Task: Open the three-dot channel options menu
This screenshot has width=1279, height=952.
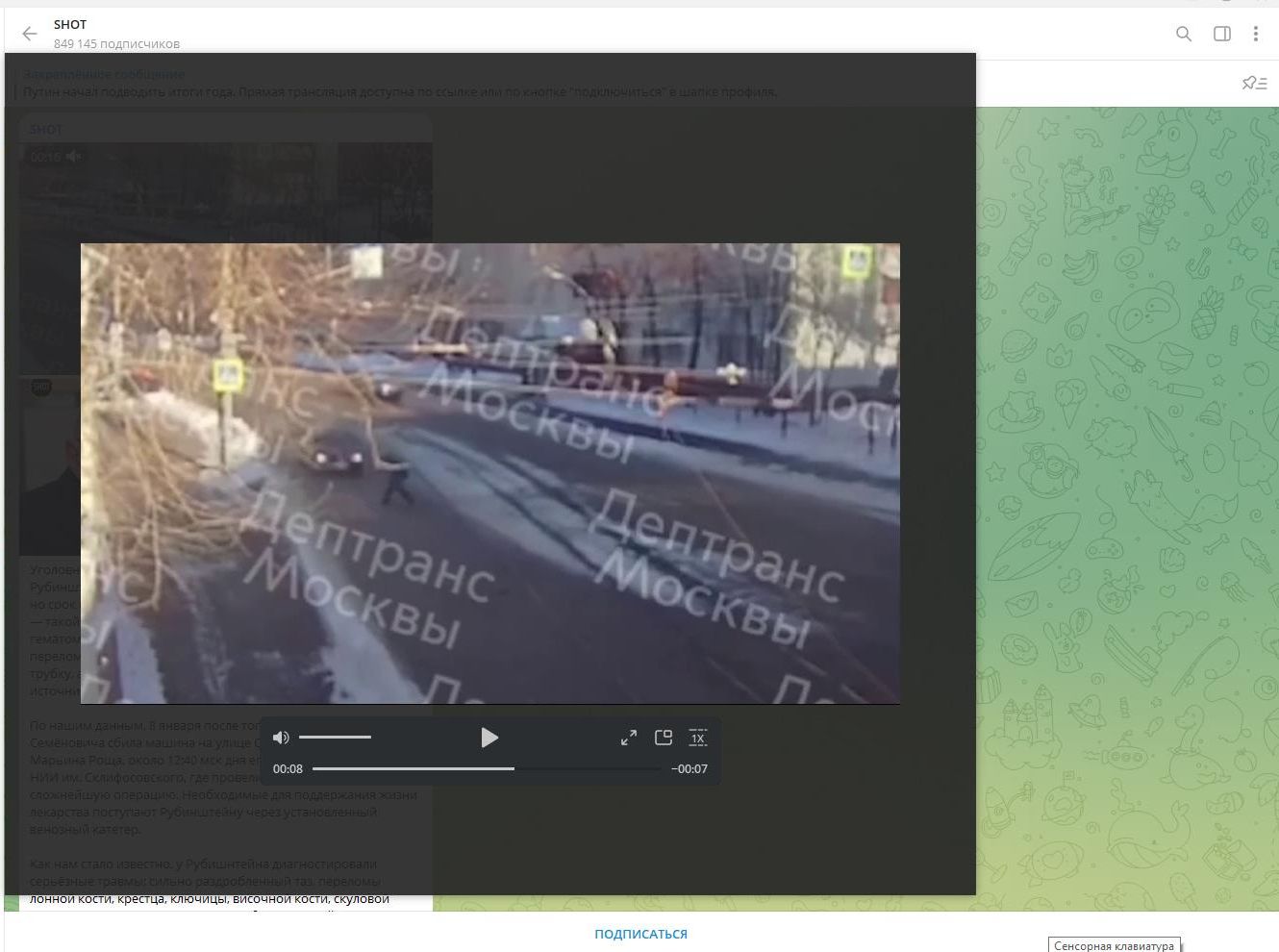Action: click(1255, 34)
